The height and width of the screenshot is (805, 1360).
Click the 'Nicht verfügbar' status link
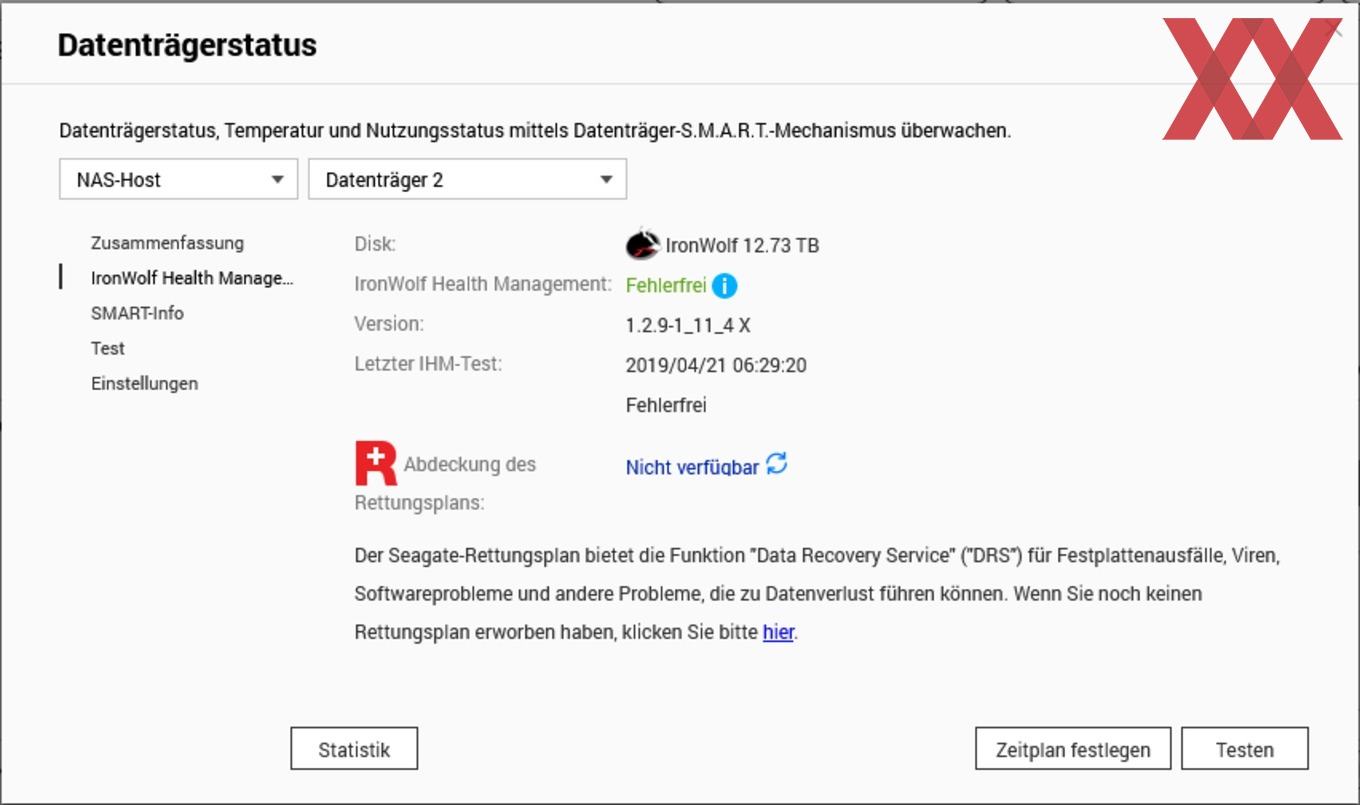point(692,467)
